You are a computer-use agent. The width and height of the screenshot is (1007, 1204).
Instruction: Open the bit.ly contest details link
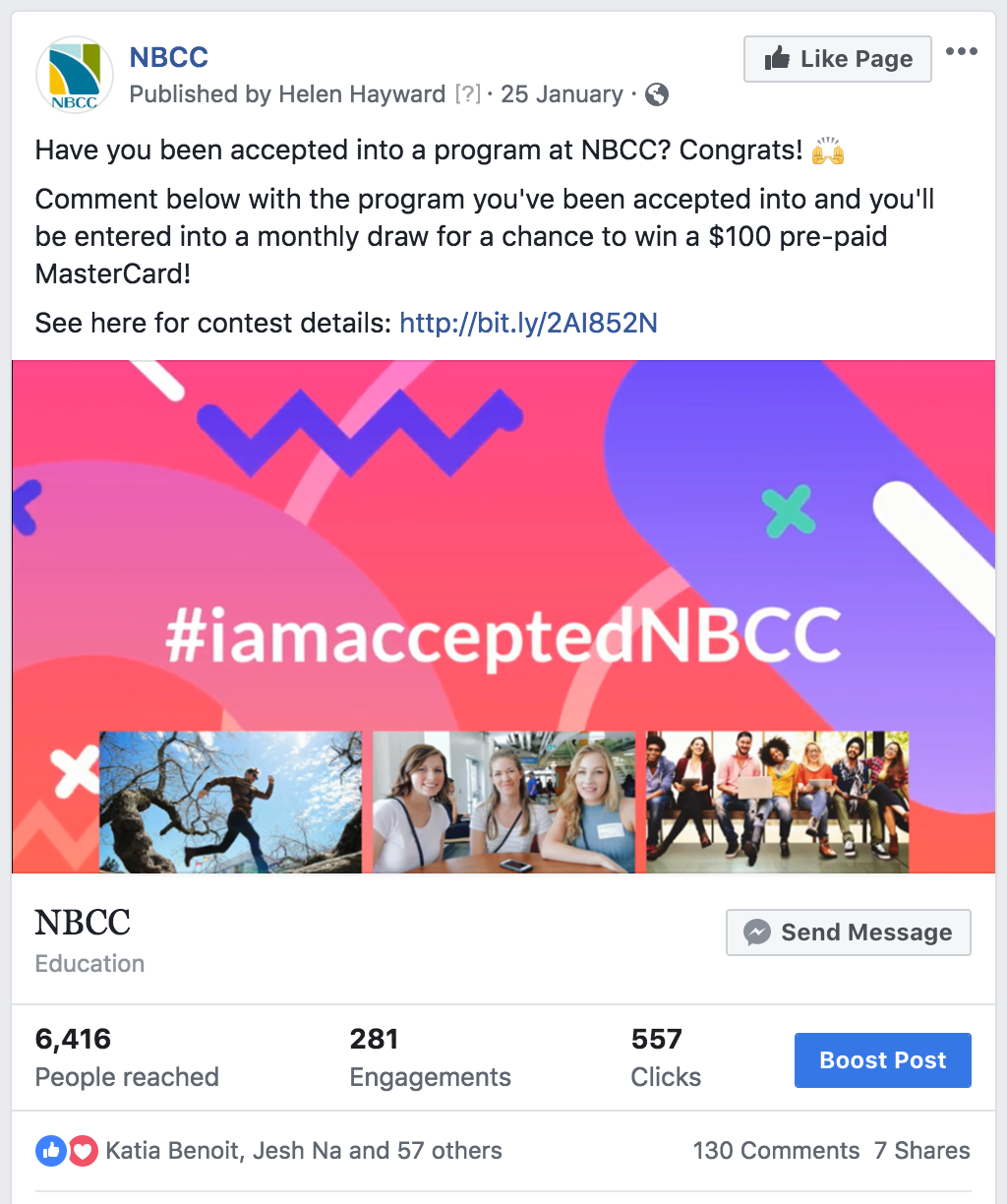click(528, 323)
